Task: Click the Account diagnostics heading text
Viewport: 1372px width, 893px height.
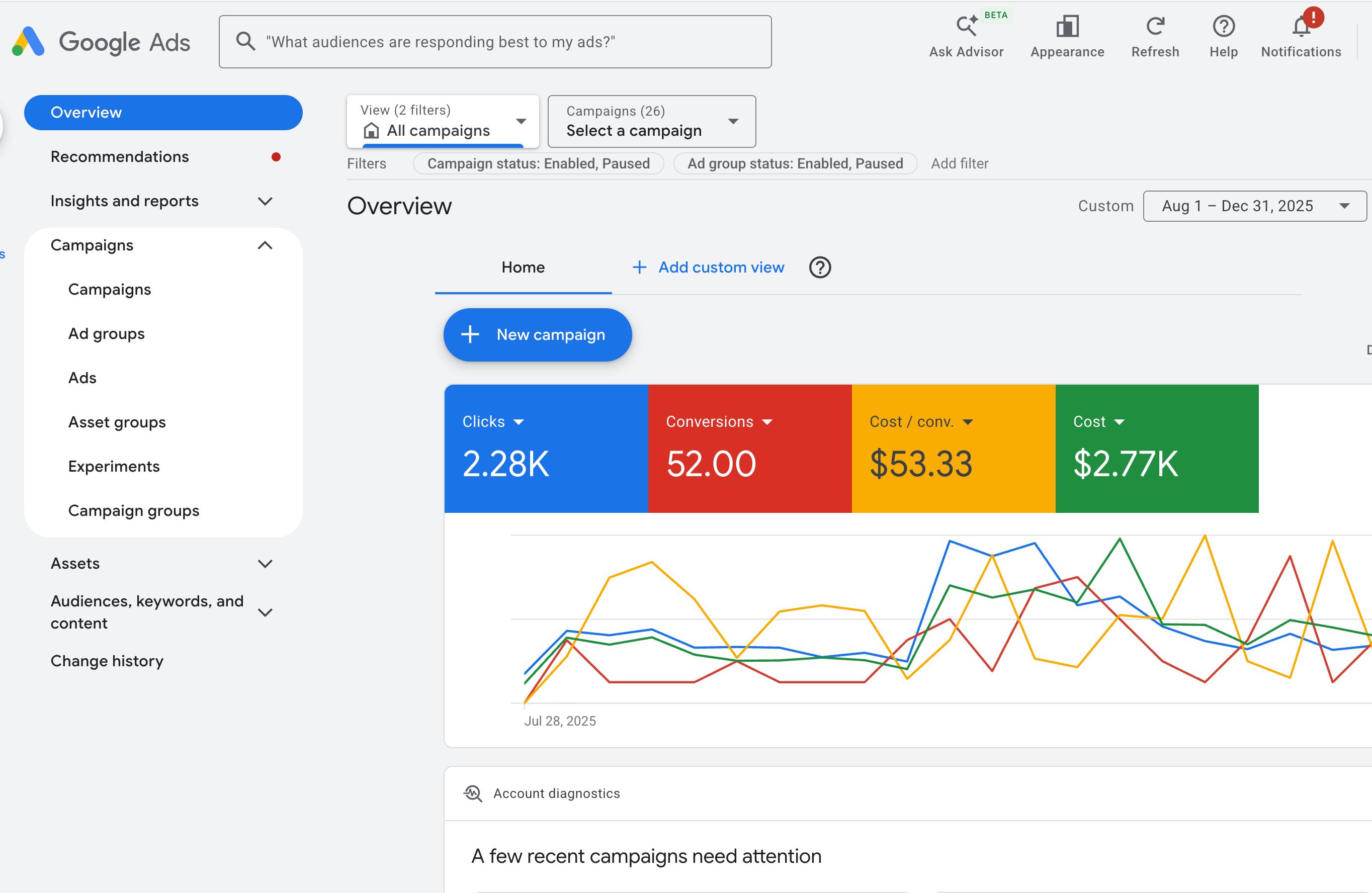Action: pos(556,793)
